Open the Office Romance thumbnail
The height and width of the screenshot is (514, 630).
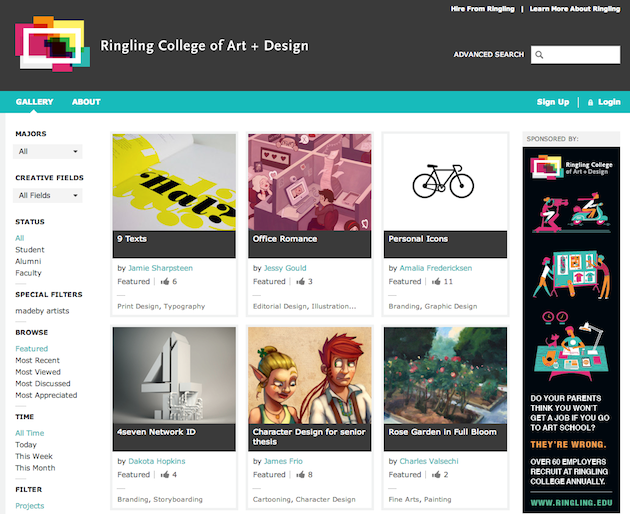point(310,182)
